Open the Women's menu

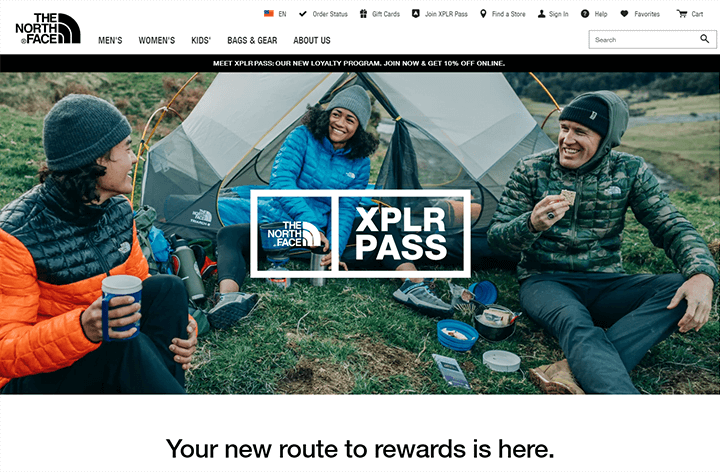157,40
